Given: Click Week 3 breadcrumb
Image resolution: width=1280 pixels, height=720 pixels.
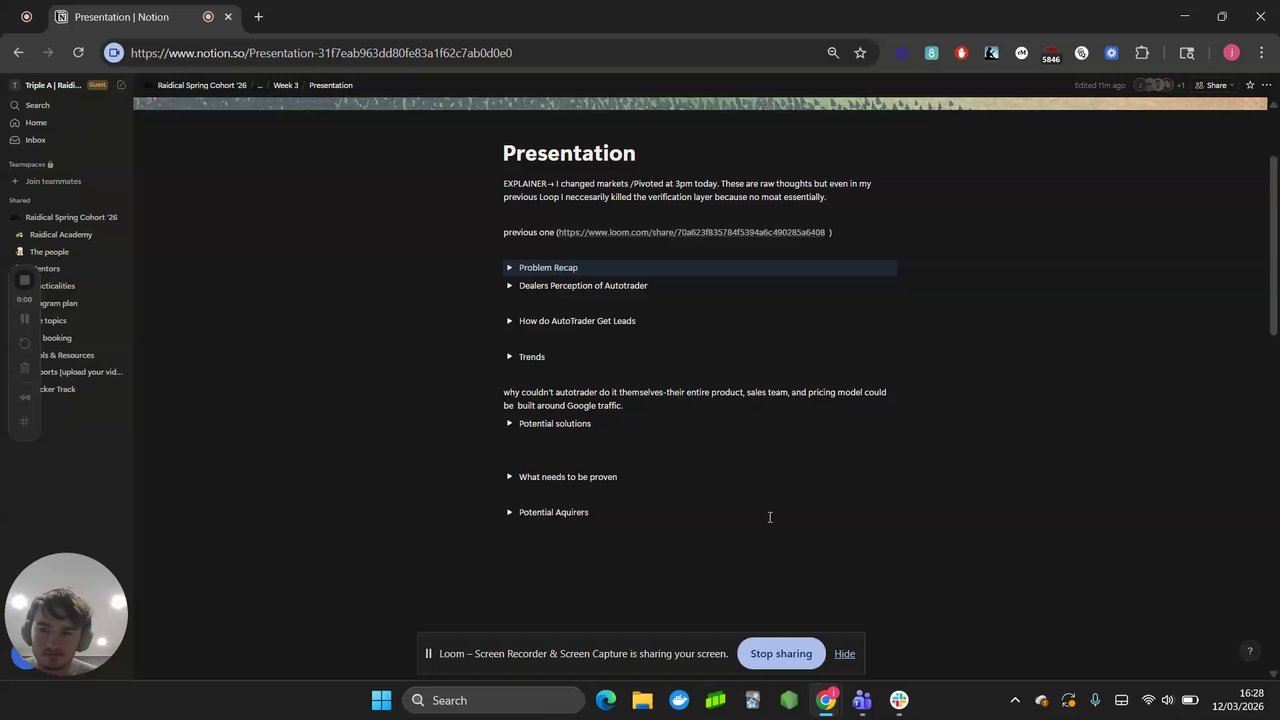Looking at the screenshot, I should point(285,85).
